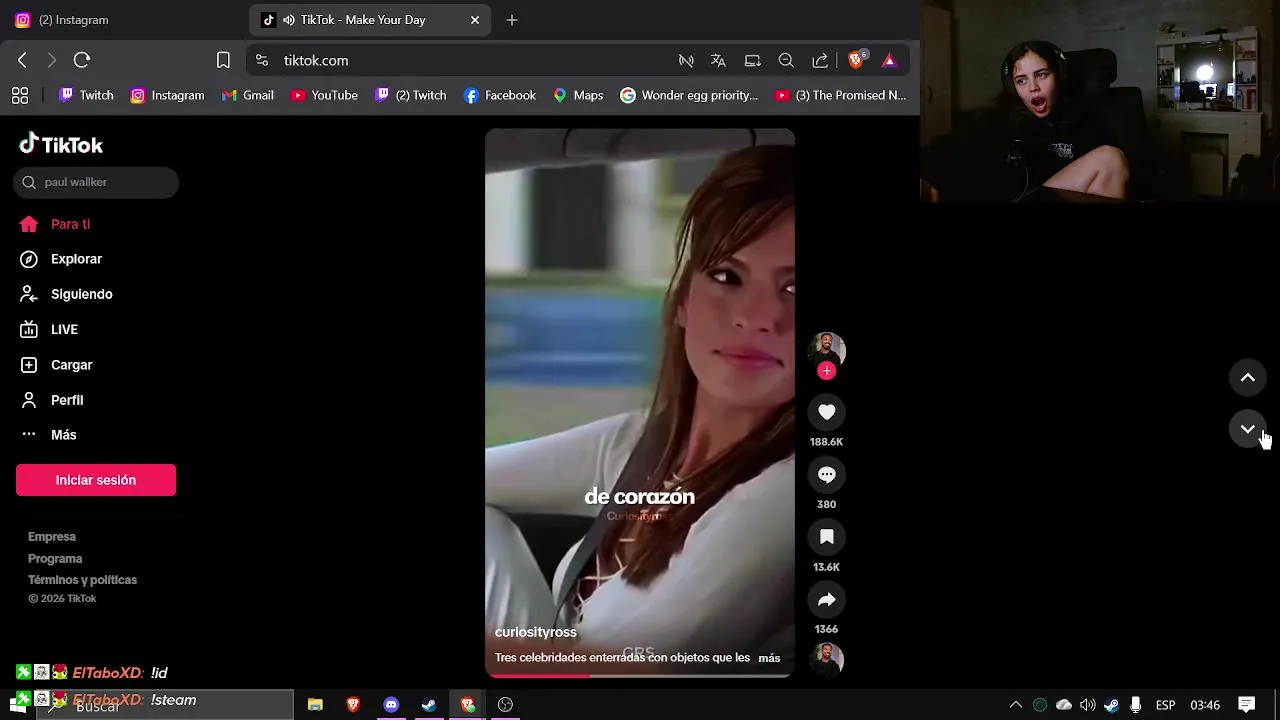Follow creator with red plus badge
Image resolution: width=1280 pixels, height=720 pixels.
coord(826,371)
